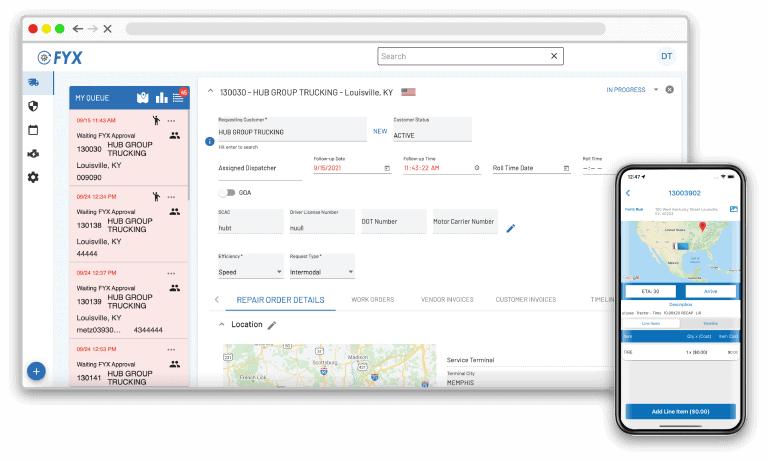
Task: Click the DOT Number field
Action: tap(394, 221)
